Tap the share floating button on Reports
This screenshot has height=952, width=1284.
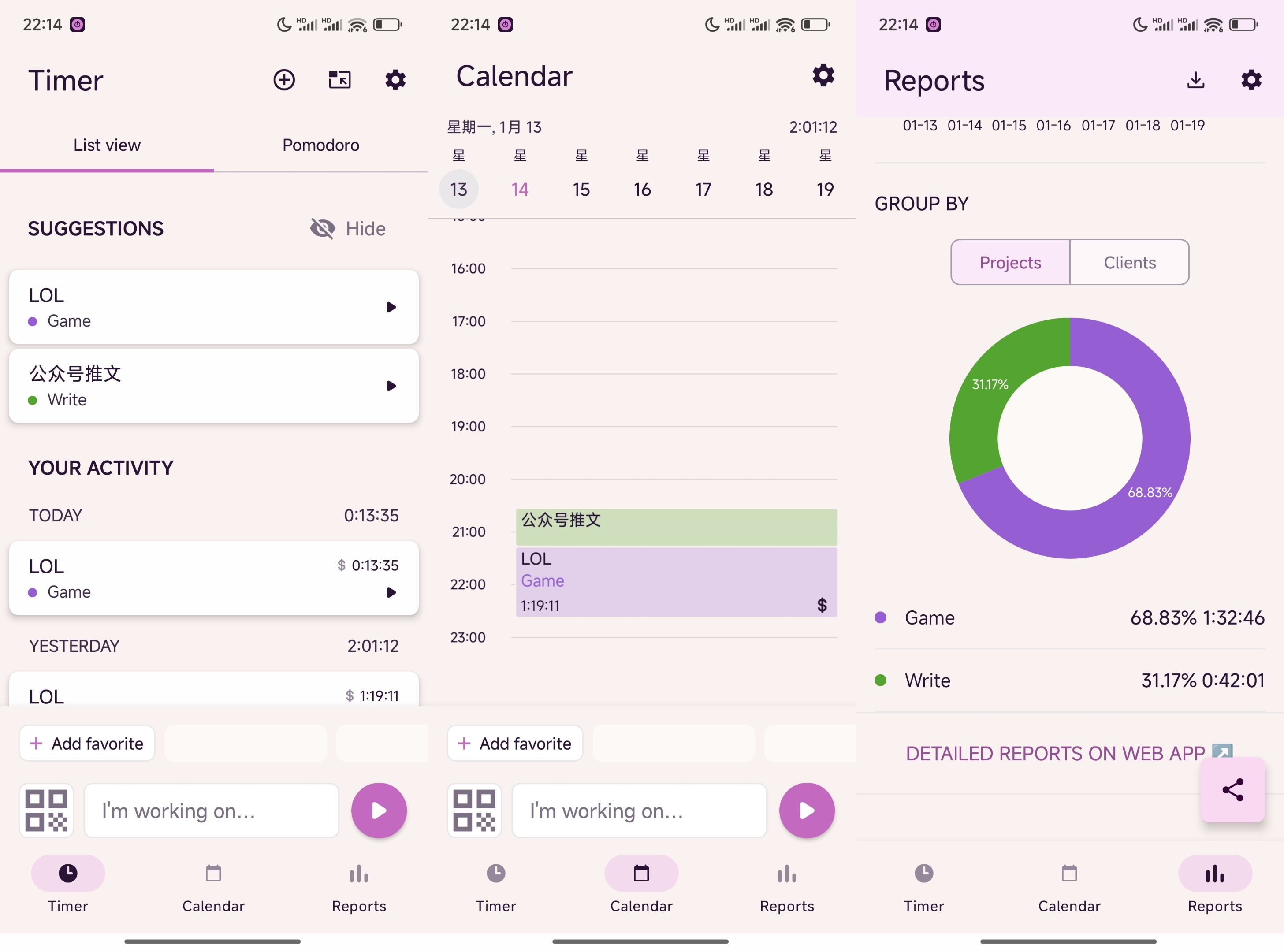coord(1233,789)
